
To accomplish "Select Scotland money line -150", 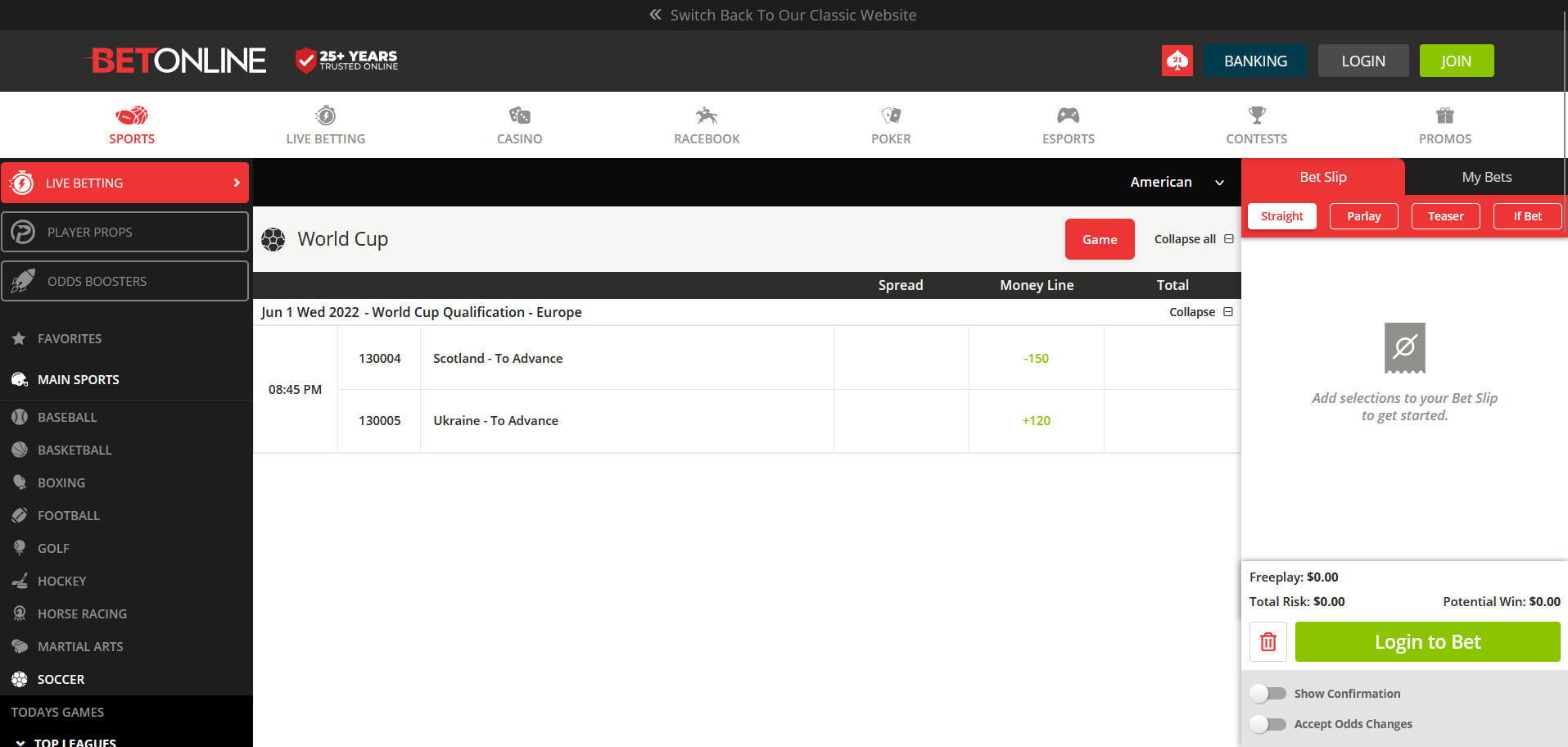I will pyautogui.click(x=1036, y=358).
